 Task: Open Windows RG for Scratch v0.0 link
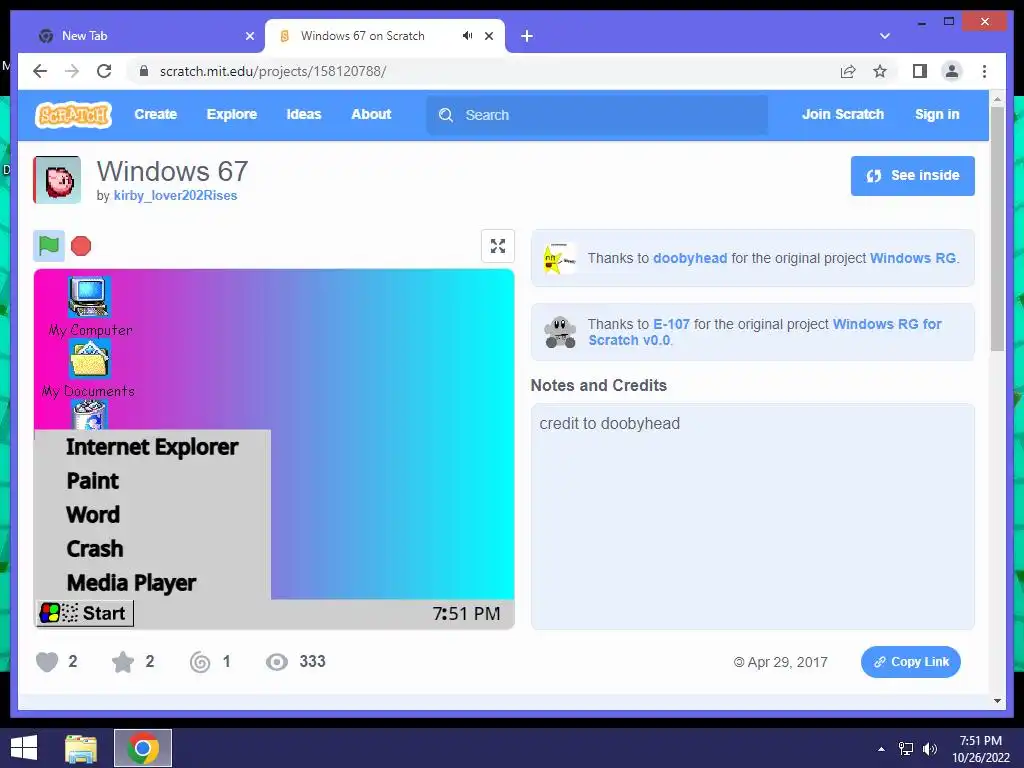pyautogui.click(x=765, y=332)
